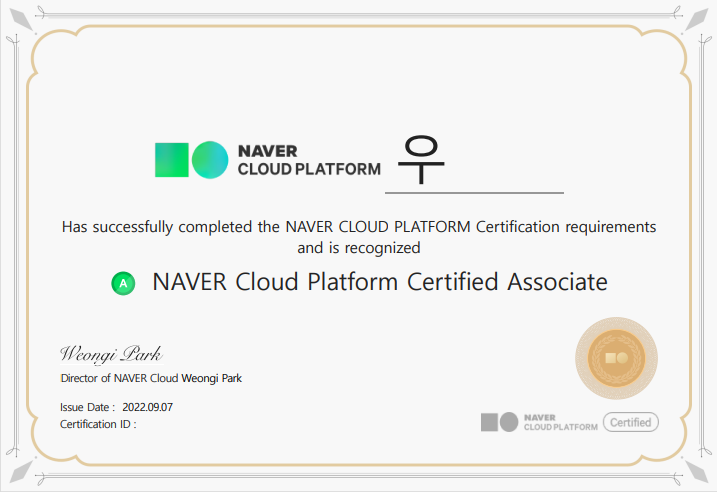Click the gold laurel seal emblem
The height and width of the screenshot is (492, 717).
(616, 358)
